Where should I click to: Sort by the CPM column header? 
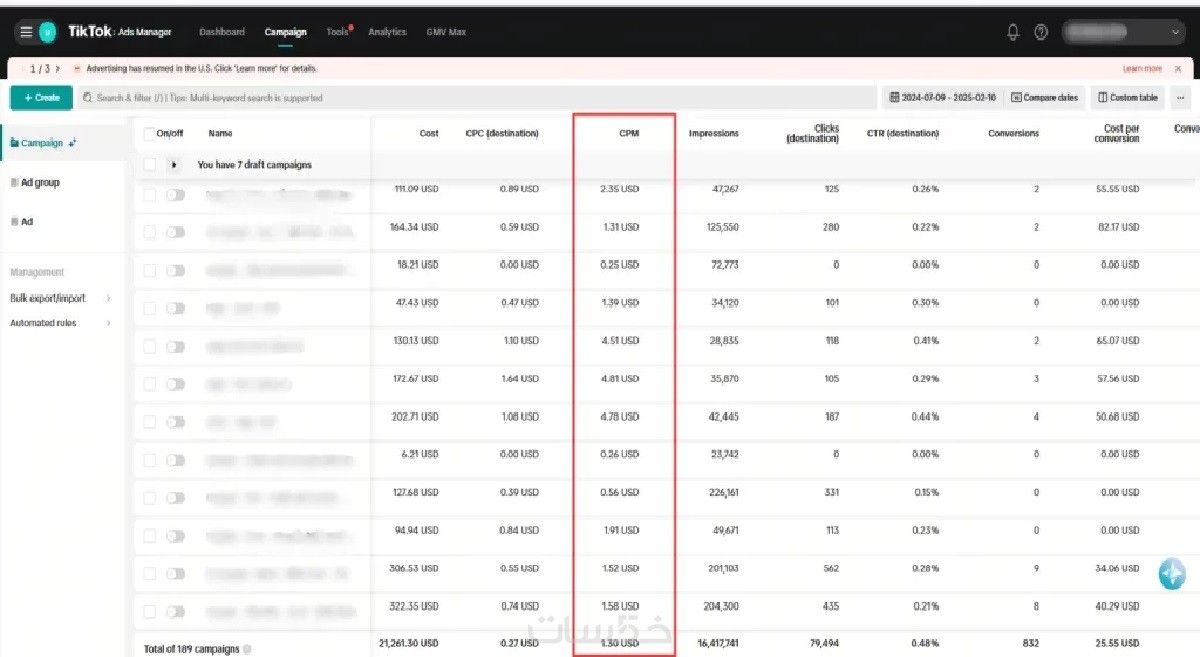click(629, 133)
